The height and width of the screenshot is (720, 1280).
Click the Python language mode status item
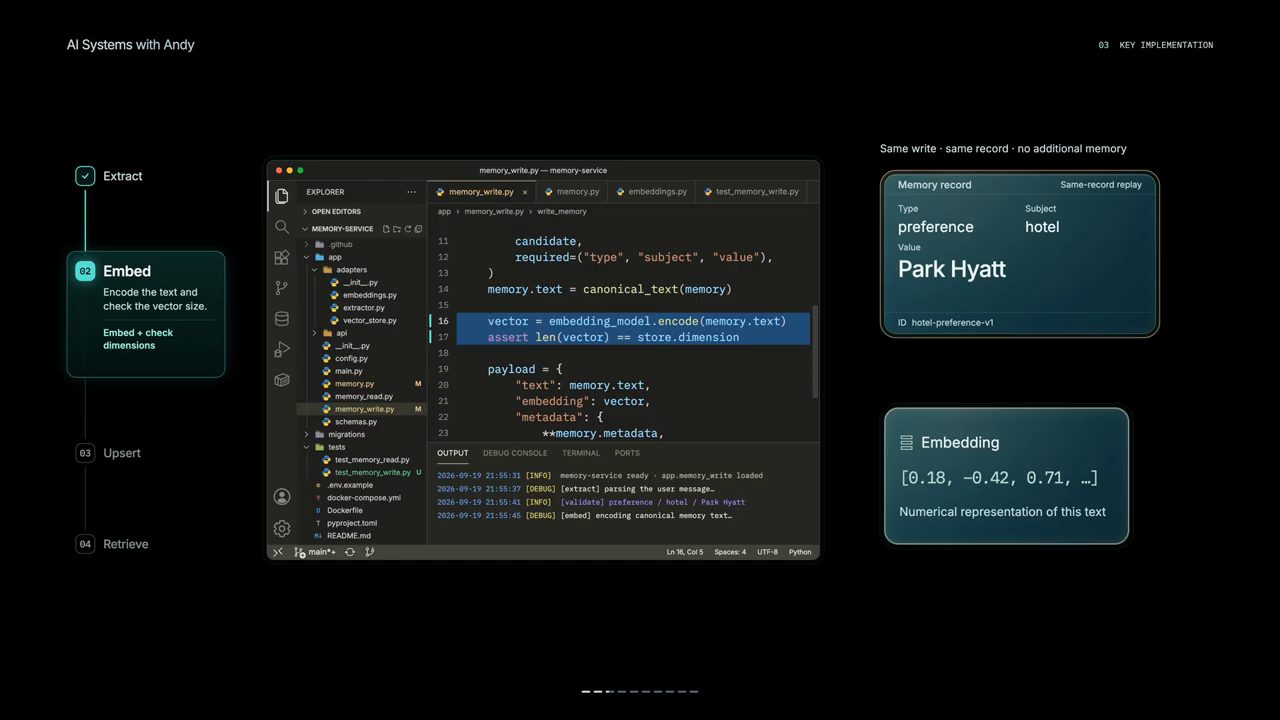(800, 552)
